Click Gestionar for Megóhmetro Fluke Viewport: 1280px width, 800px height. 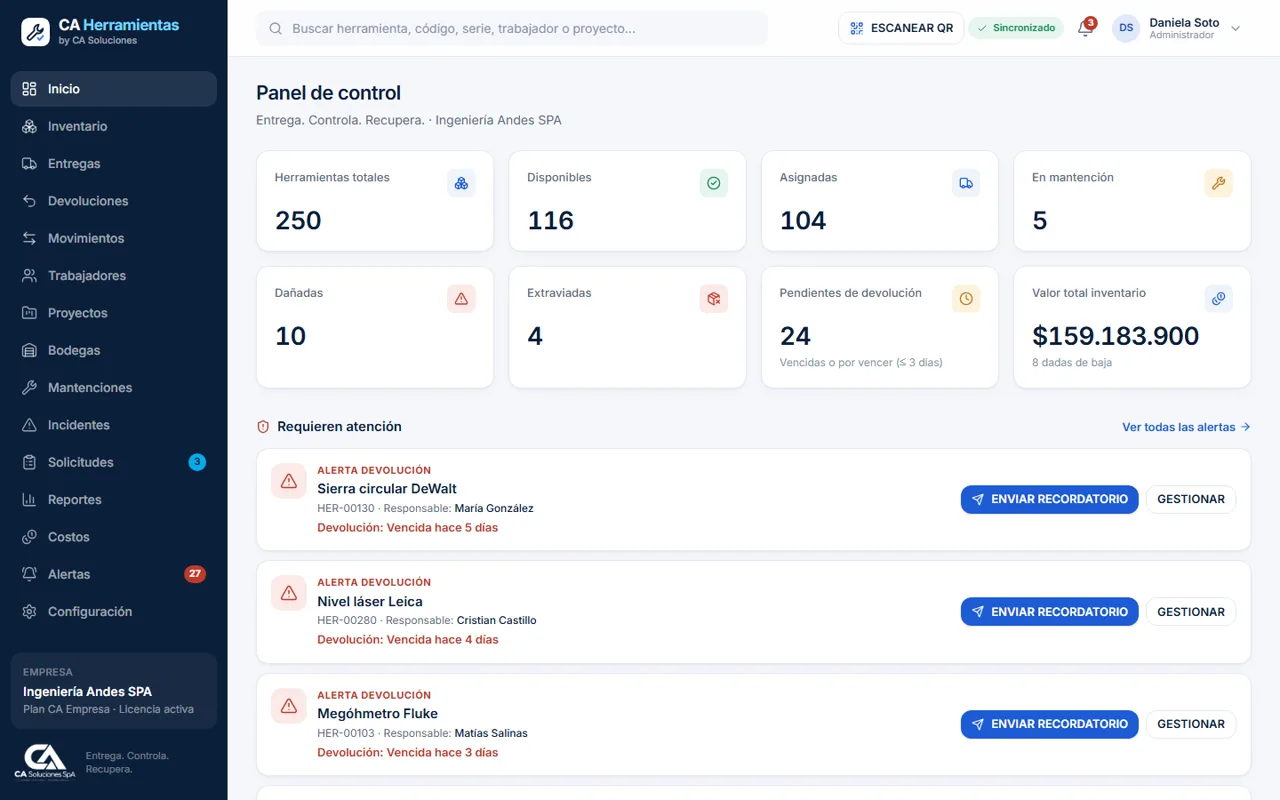pyautogui.click(x=1191, y=724)
